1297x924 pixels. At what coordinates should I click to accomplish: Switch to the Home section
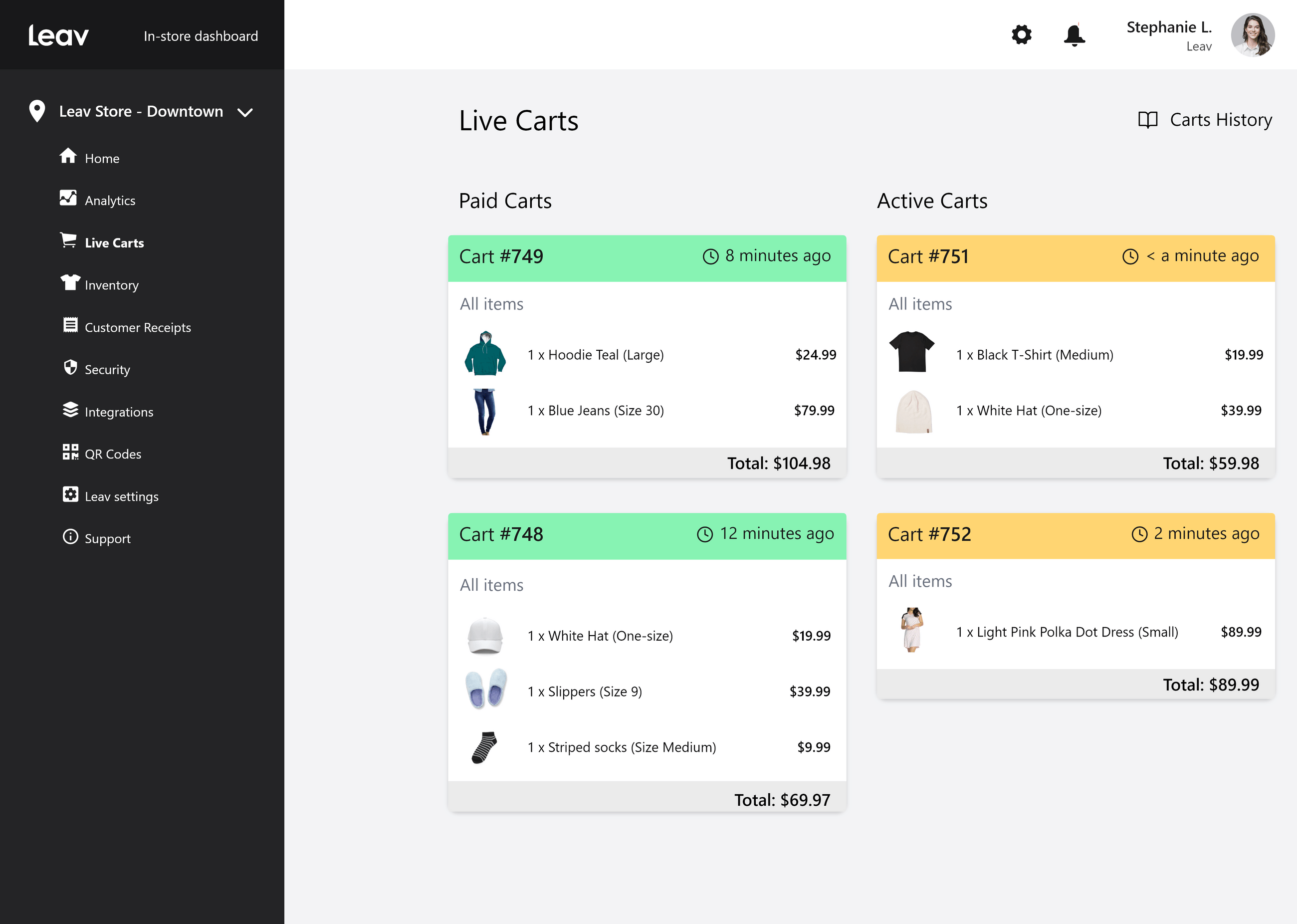tap(102, 158)
